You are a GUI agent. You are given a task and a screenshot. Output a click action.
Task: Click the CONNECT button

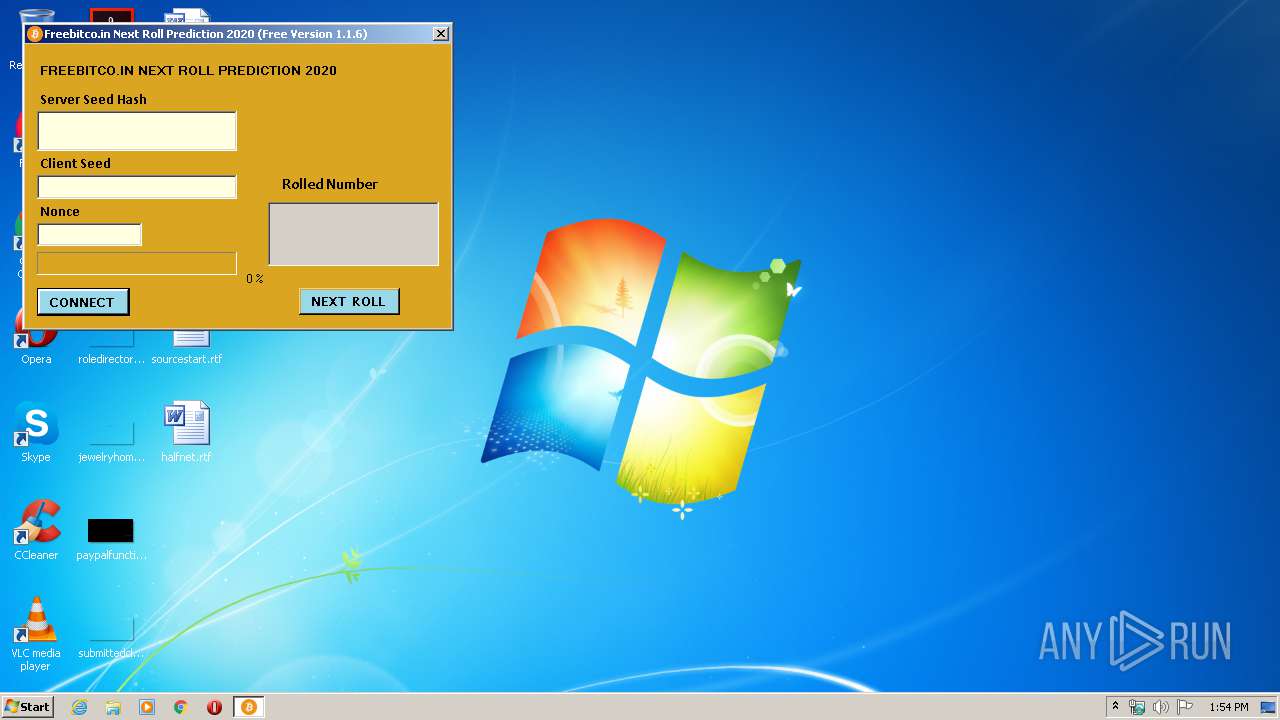pyautogui.click(x=83, y=302)
